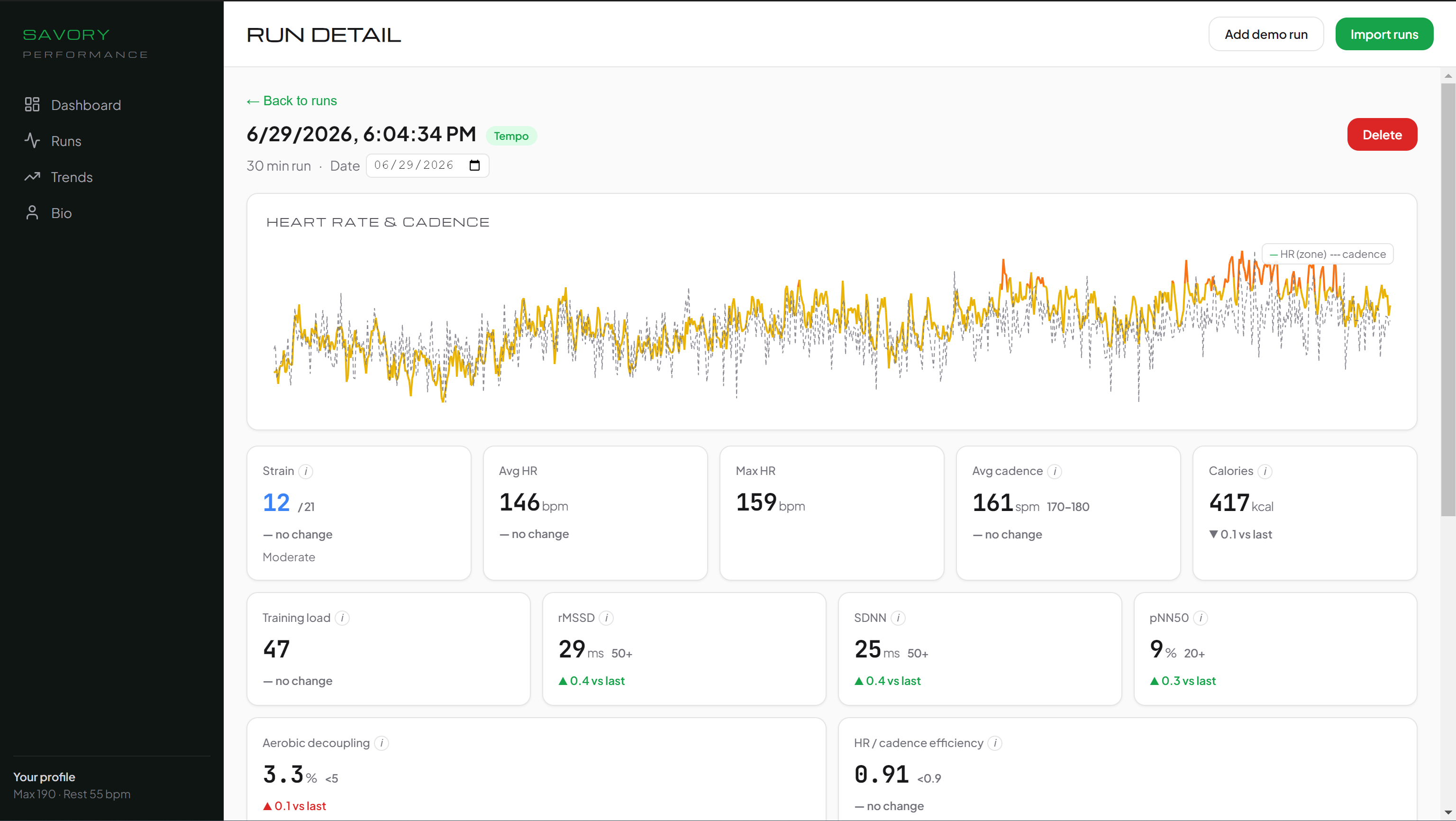Click the 'Max 190 · Rest 55 bpm' text

(x=72, y=794)
